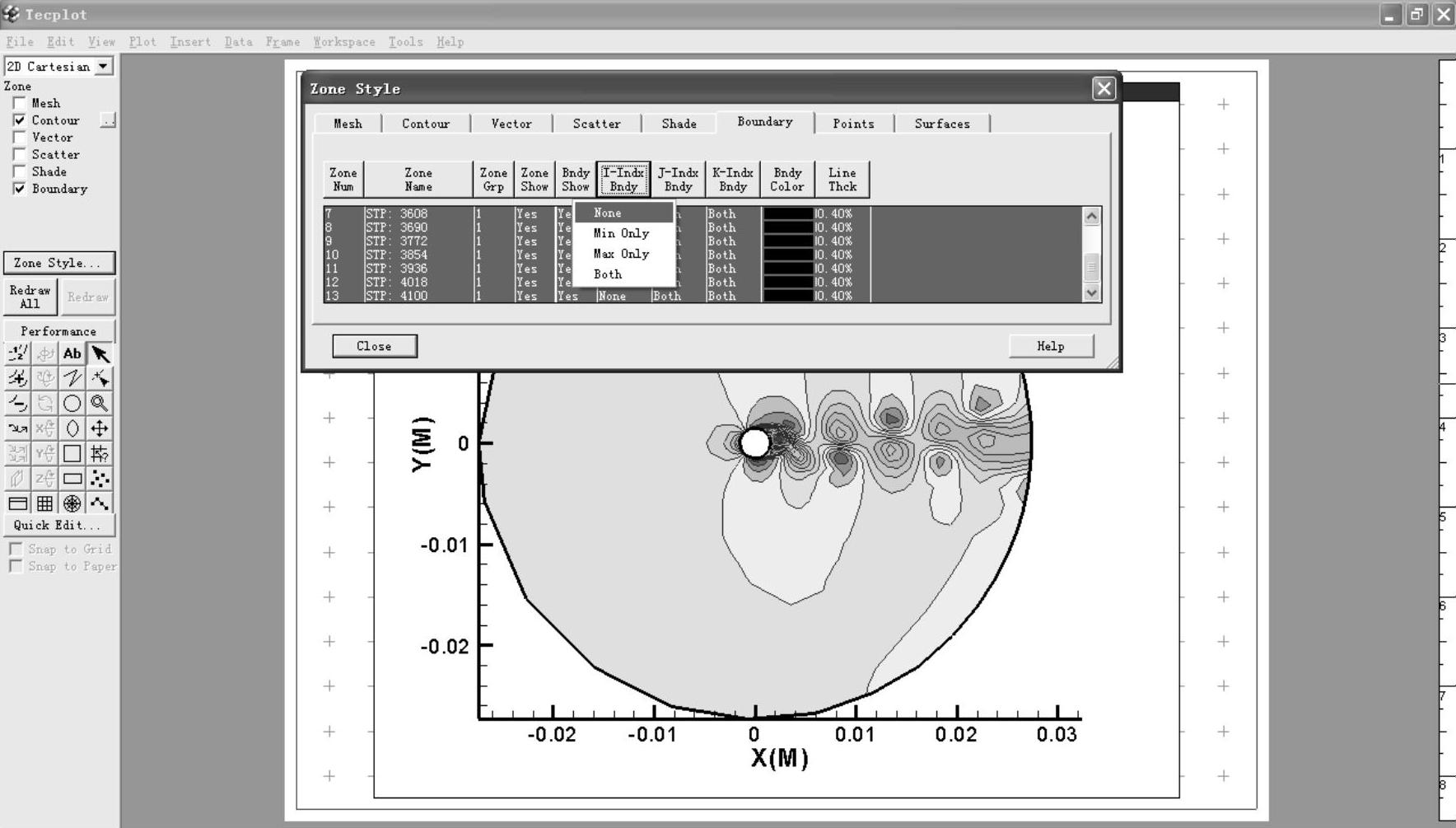Open the K-Indx Bndy column dropdown

[x=732, y=180]
